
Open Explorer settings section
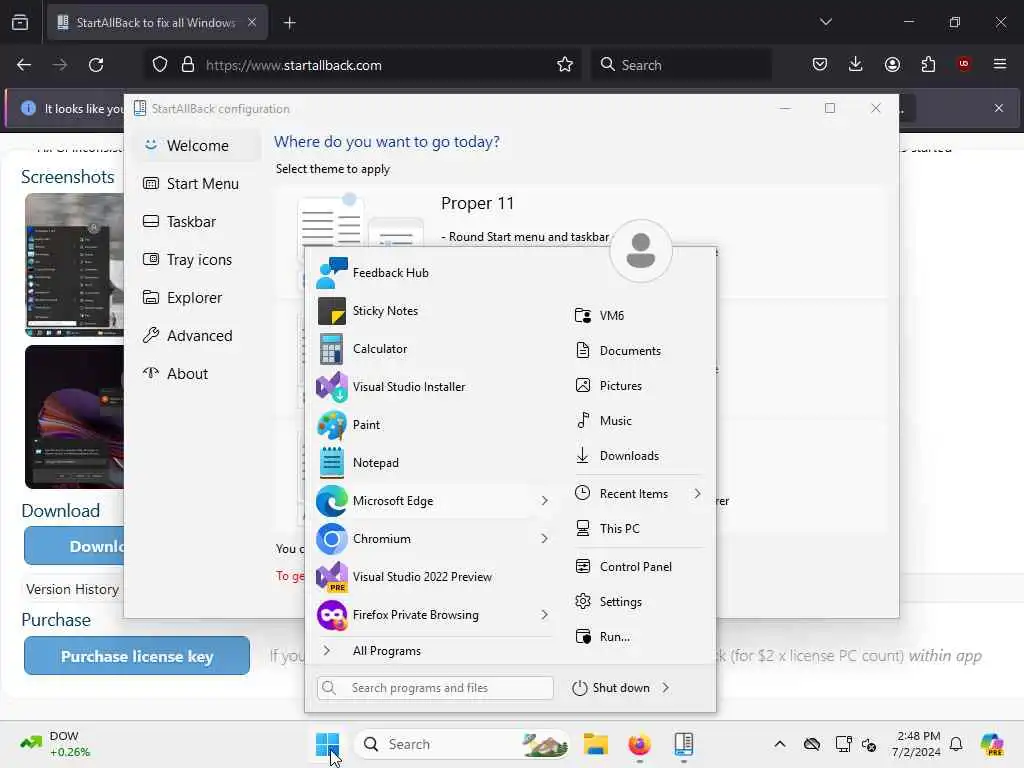(195, 298)
